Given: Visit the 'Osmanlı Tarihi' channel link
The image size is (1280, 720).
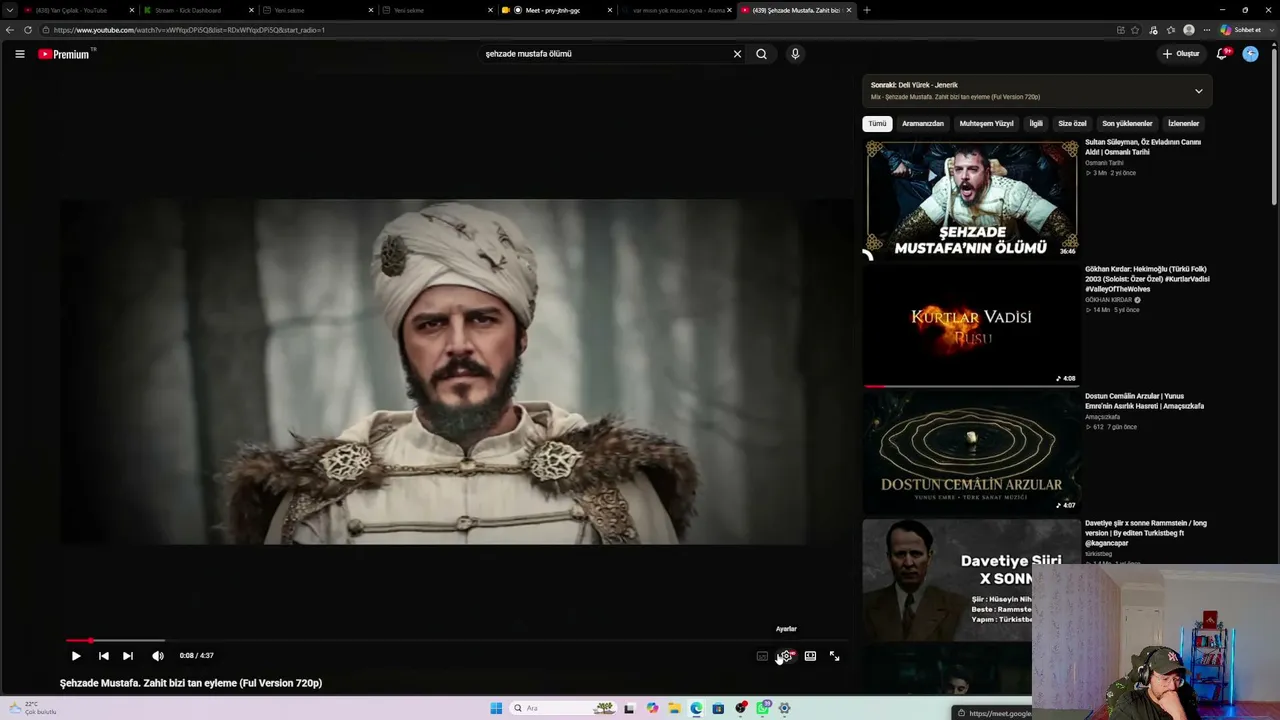Looking at the screenshot, I should coord(1104,163).
